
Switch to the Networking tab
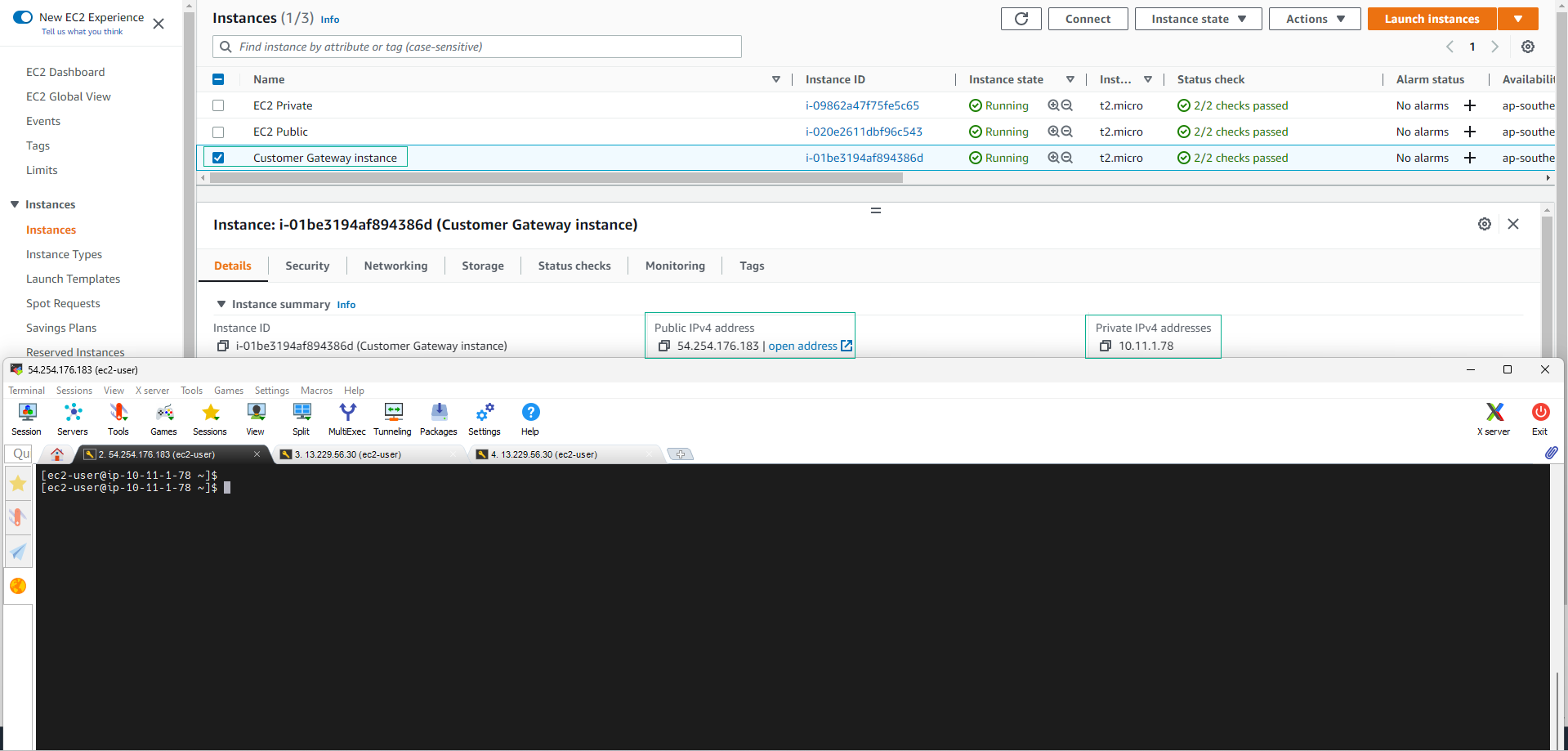[x=395, y=266]
